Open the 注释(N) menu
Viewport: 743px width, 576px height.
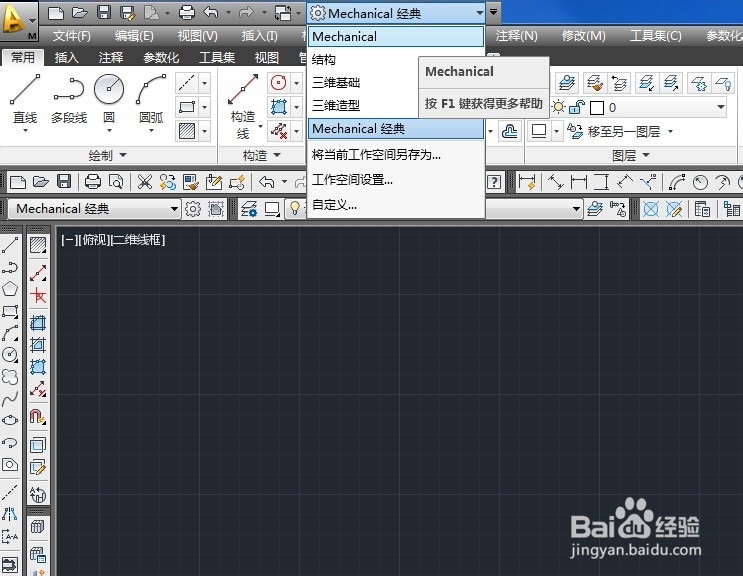[516, 36]
